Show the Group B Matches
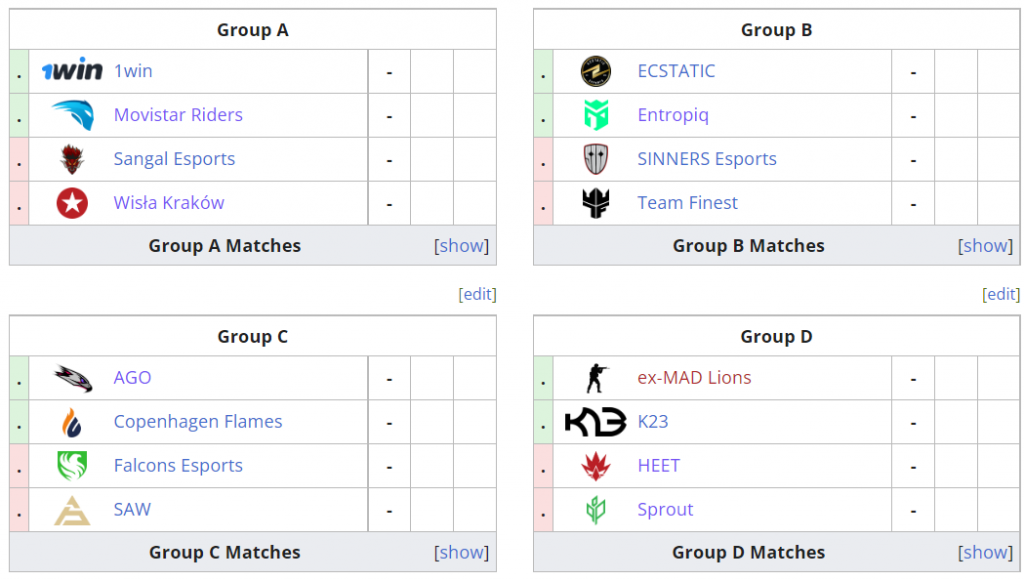 point(986,246)
